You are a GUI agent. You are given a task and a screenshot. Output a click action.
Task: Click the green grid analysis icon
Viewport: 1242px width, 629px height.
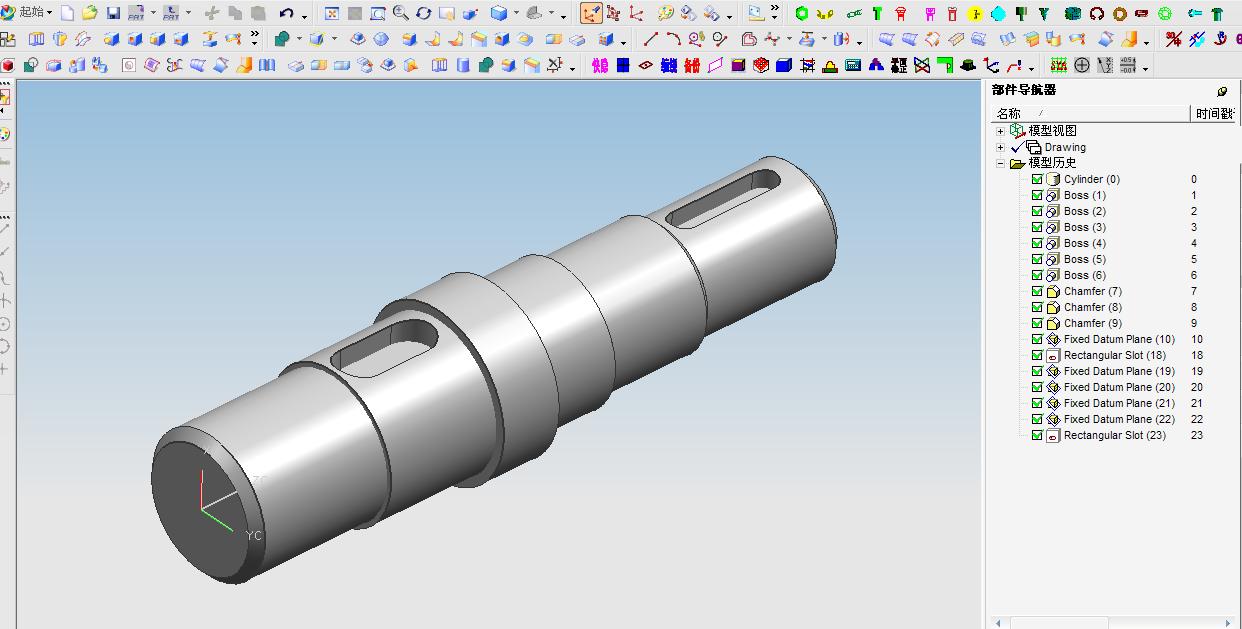(1057, 65)
